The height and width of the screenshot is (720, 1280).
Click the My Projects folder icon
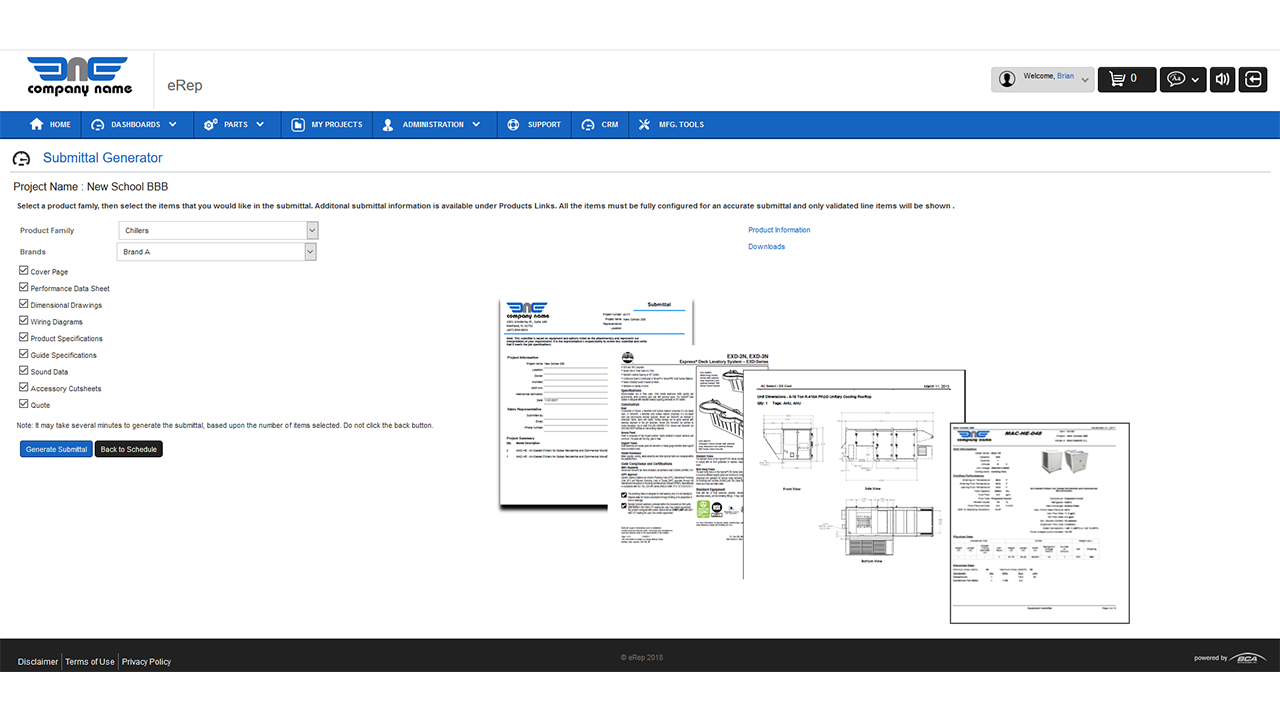point(298,125)
